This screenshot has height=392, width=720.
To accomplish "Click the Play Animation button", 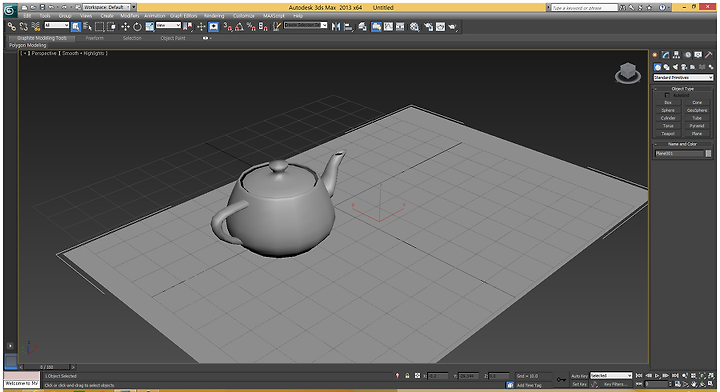I will [x=658, y=375].
